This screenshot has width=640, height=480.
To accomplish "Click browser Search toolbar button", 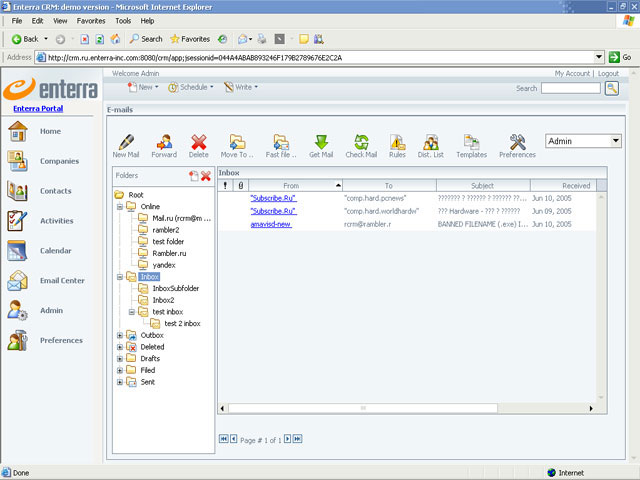I will [x=146, y=39].
